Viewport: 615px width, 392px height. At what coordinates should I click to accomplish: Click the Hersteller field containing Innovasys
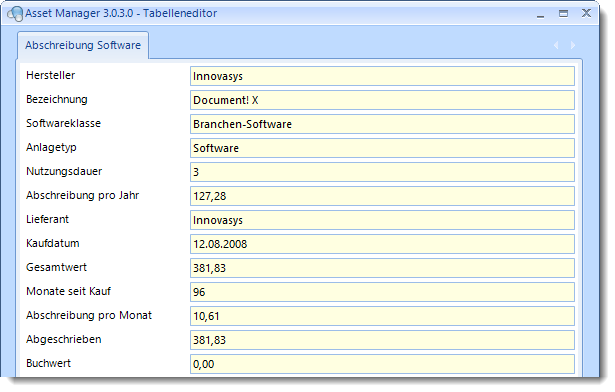pyautogui.click(x=382, y=76)
